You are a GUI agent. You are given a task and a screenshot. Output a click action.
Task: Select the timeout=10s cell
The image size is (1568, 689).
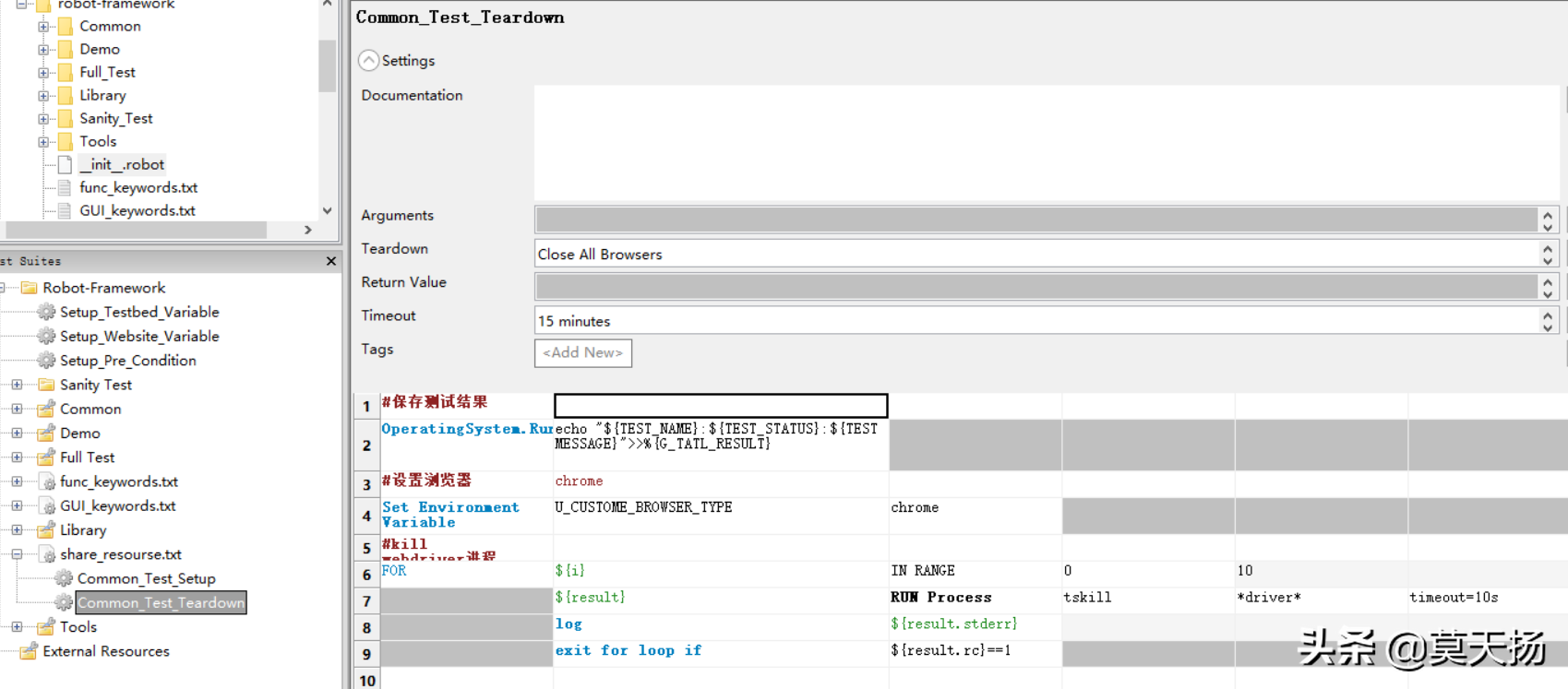1488,600
